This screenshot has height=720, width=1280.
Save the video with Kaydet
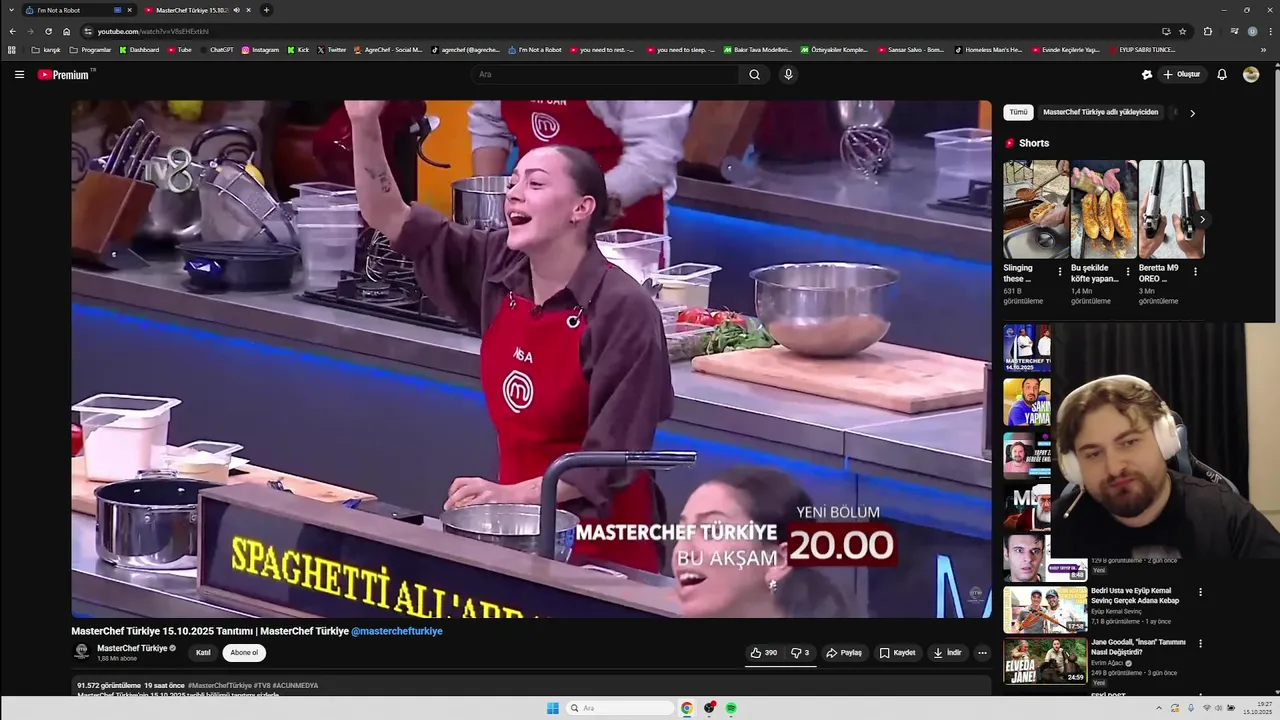[897, 653]
